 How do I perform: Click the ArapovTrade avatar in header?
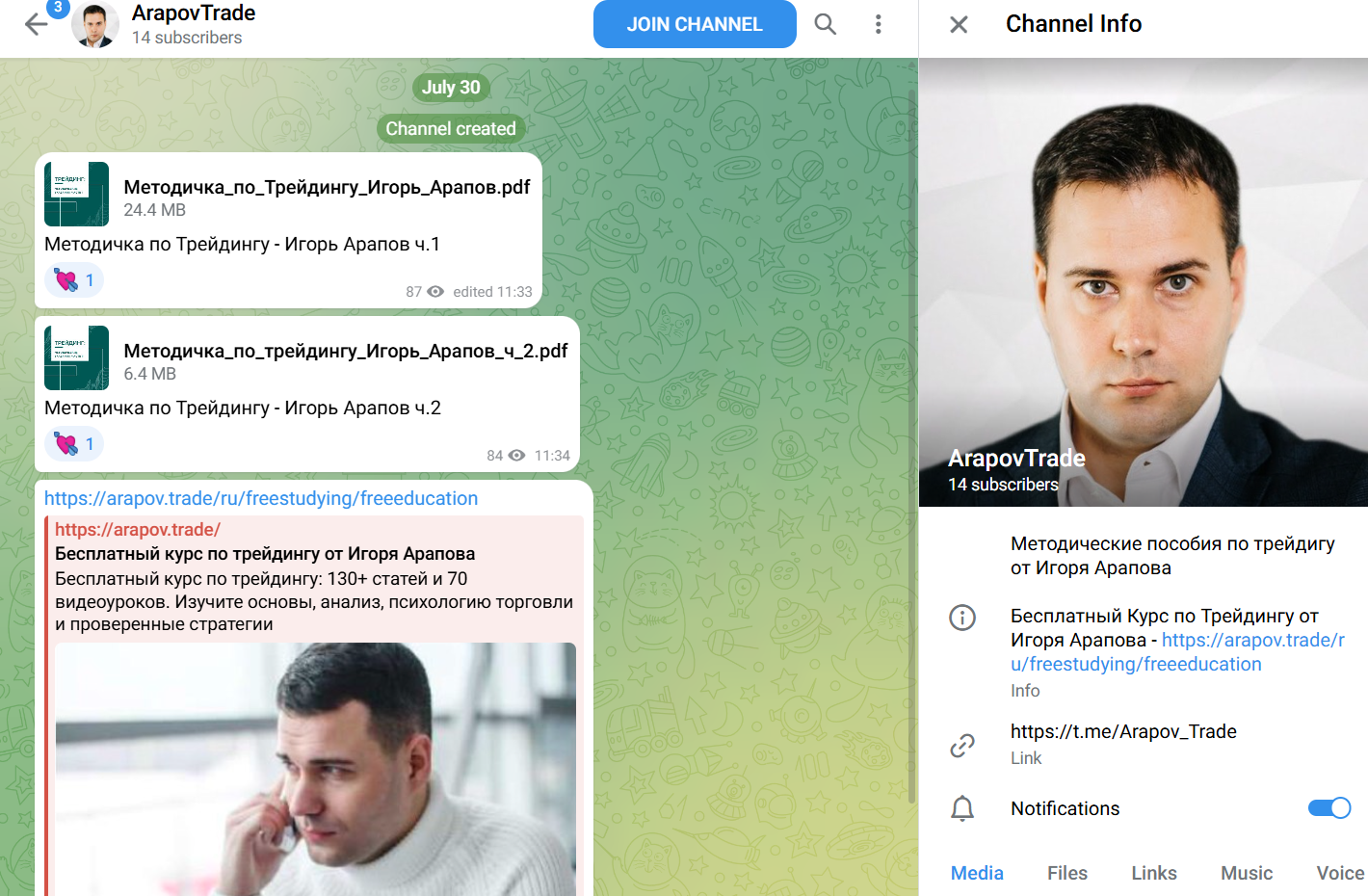(x=95, y=25)
